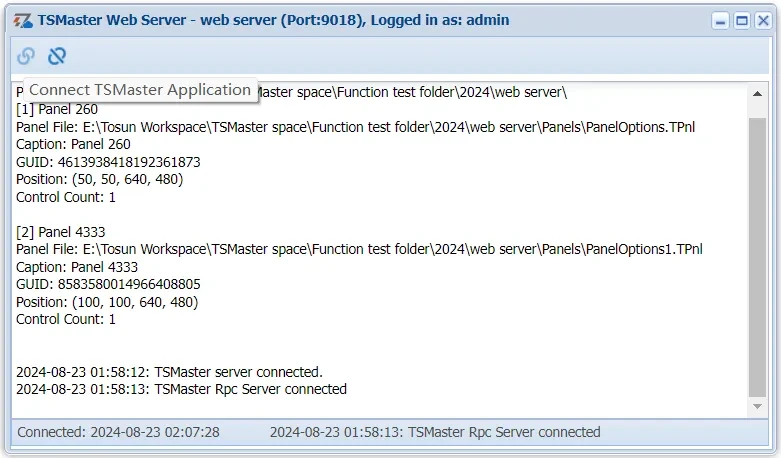
Task: Click status bar 'TSMaster Rpc Server connected' message
Action: [x=435, y=432]
